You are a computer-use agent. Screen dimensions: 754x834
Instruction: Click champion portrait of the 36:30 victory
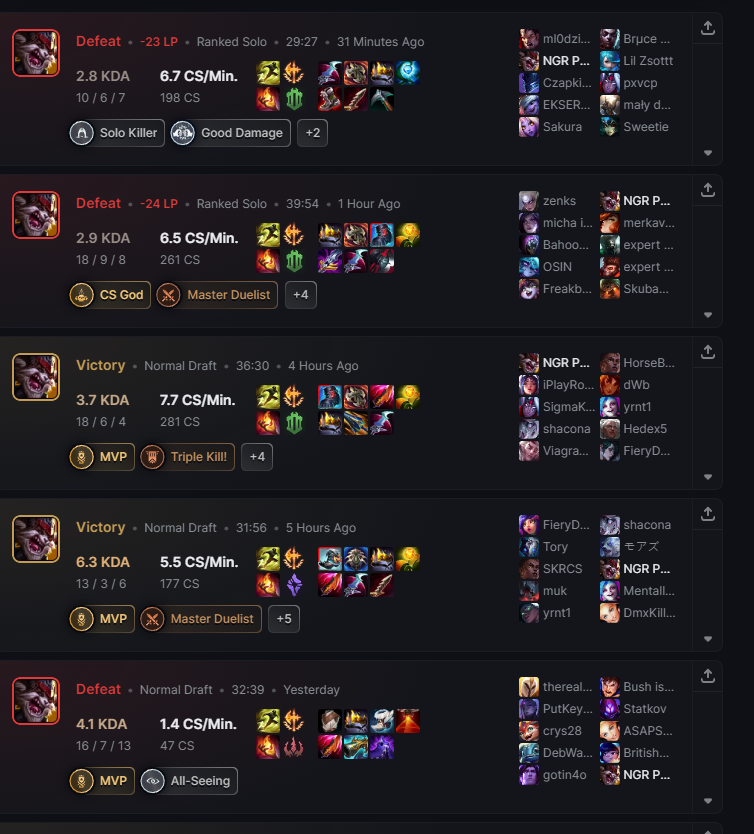[x=36, y=377]
